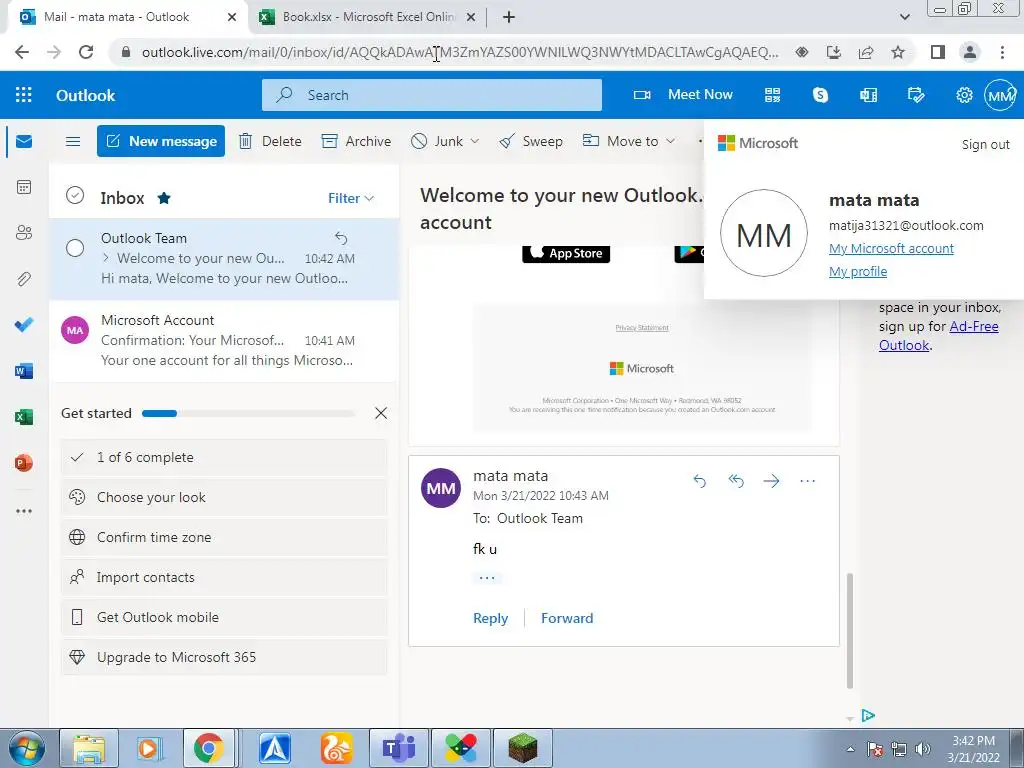Launch Word from the sidebar

(24, 371)
